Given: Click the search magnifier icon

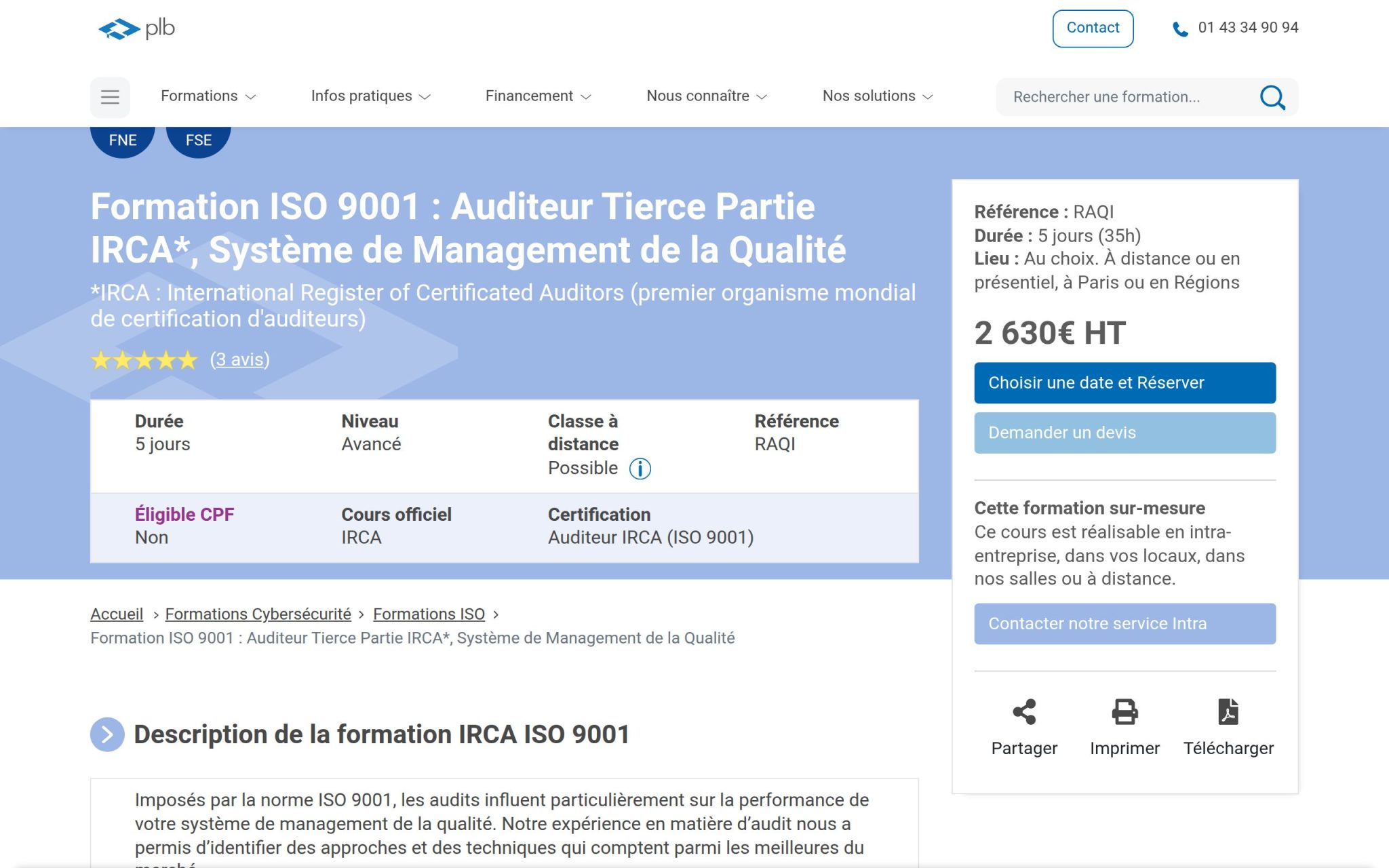Looking at the screenshot, I should coord(1272,97).
